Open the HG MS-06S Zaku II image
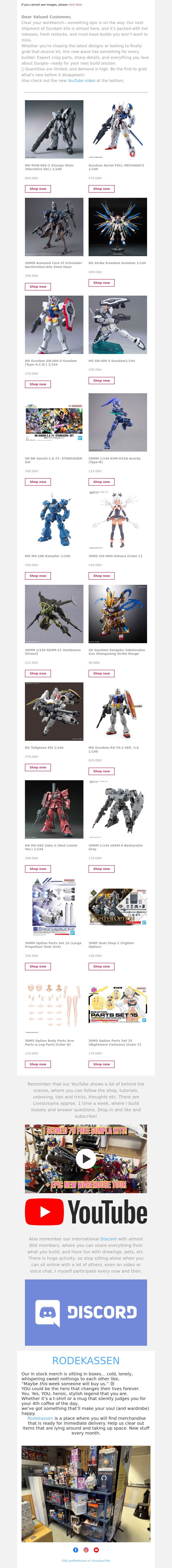 54,809
